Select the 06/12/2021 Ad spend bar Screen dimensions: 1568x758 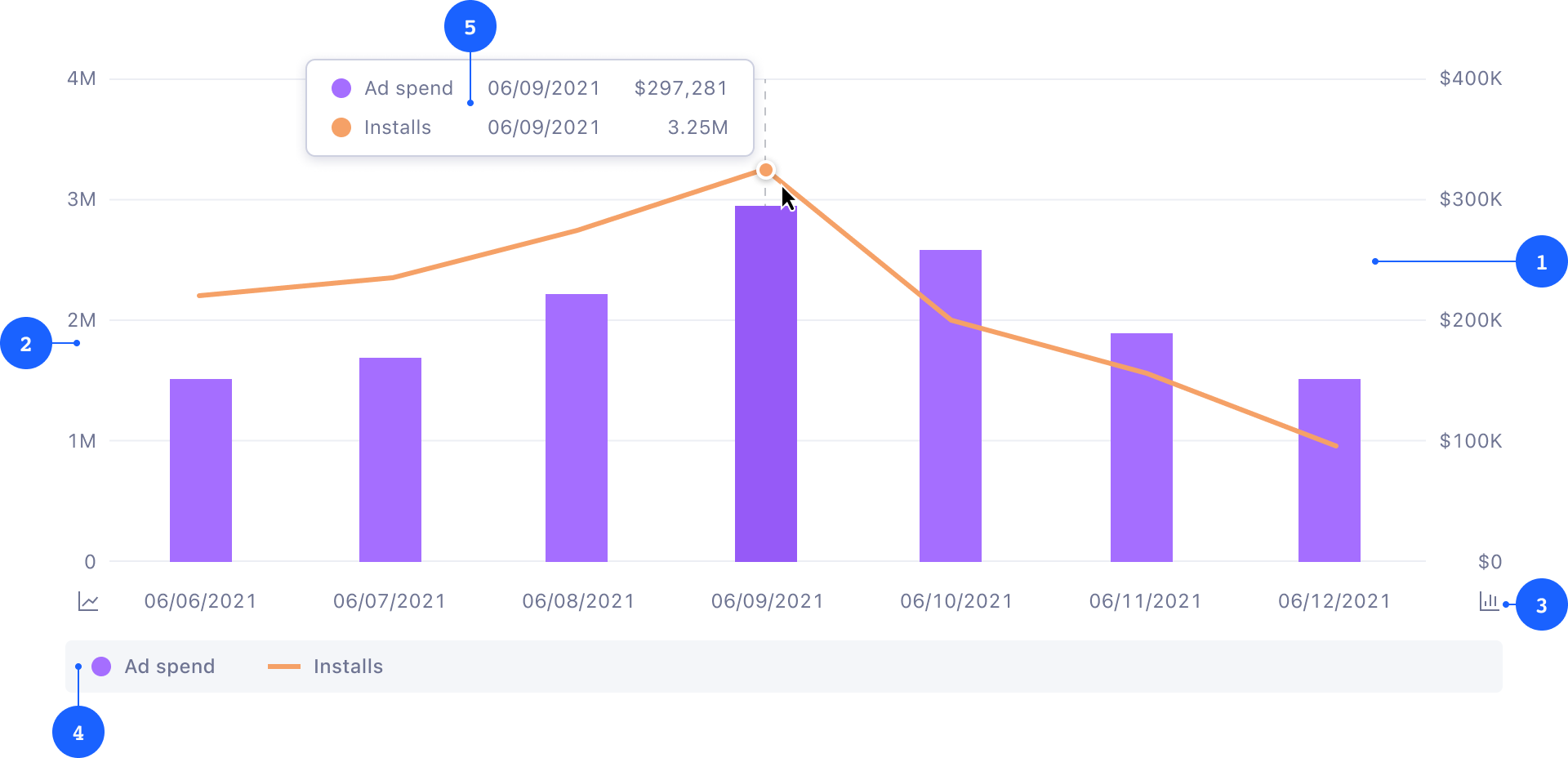[1330, 470]
